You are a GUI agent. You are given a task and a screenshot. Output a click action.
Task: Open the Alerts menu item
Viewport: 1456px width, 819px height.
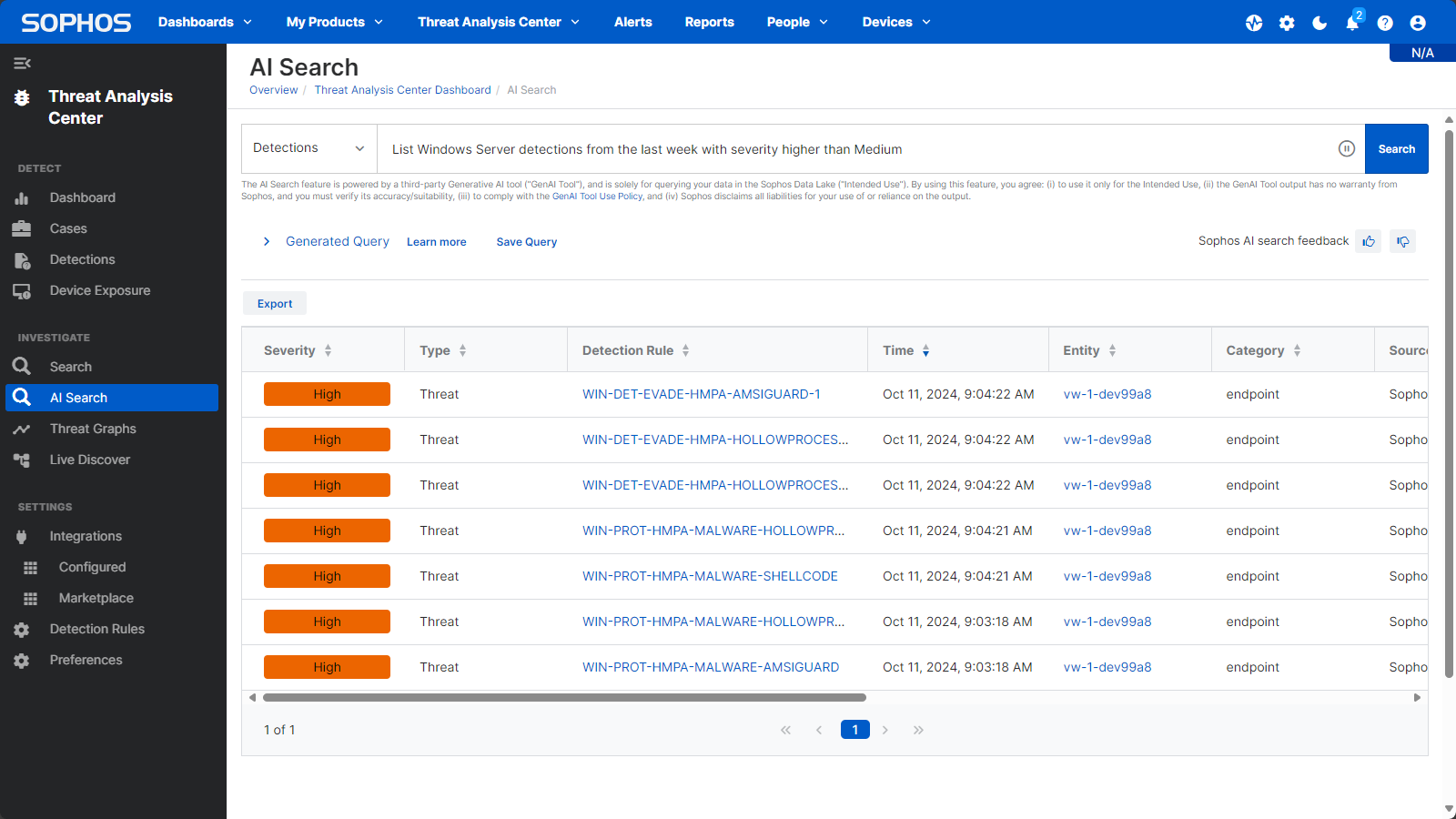[632, 22]
